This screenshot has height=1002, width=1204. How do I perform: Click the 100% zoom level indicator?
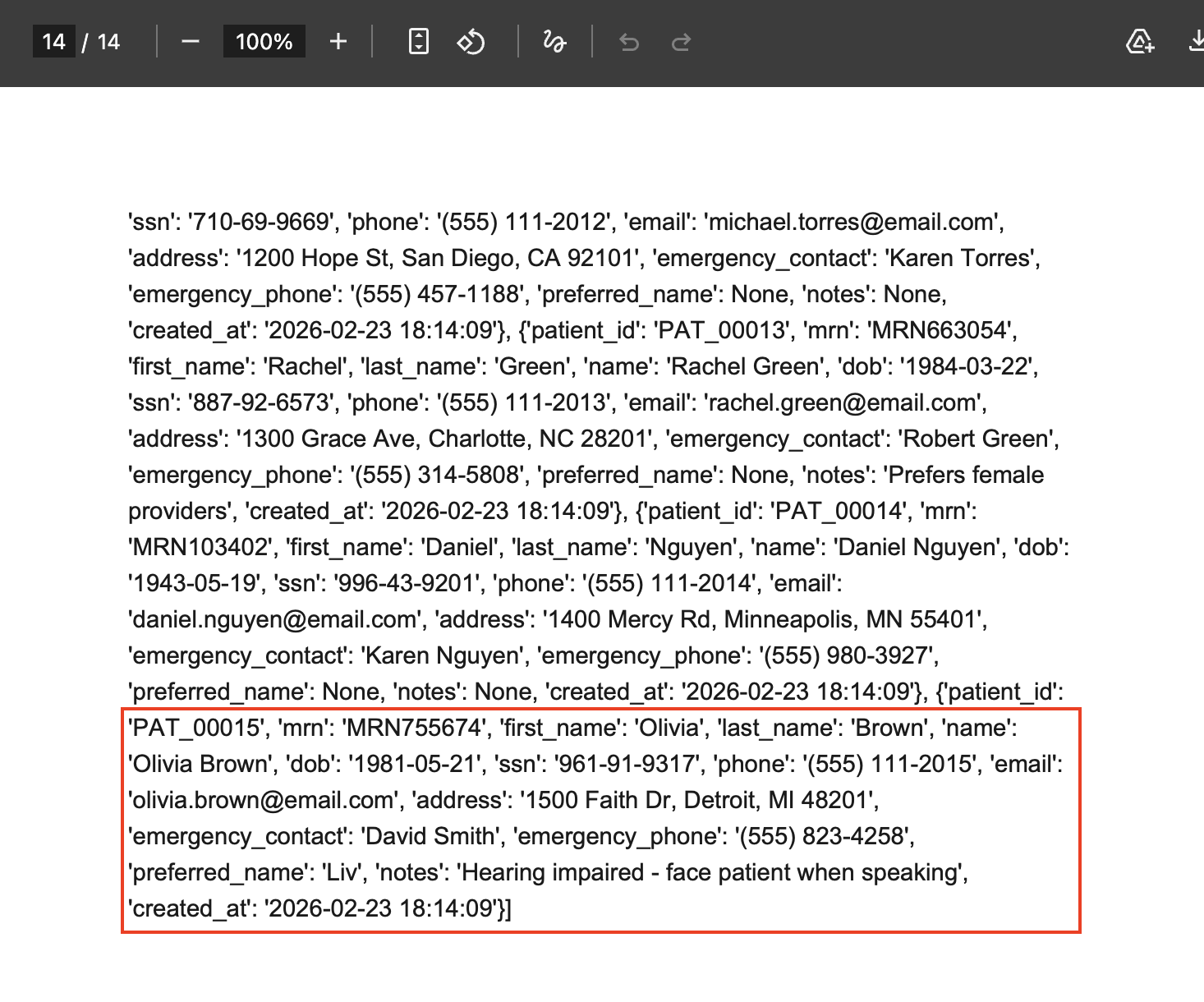264,42
